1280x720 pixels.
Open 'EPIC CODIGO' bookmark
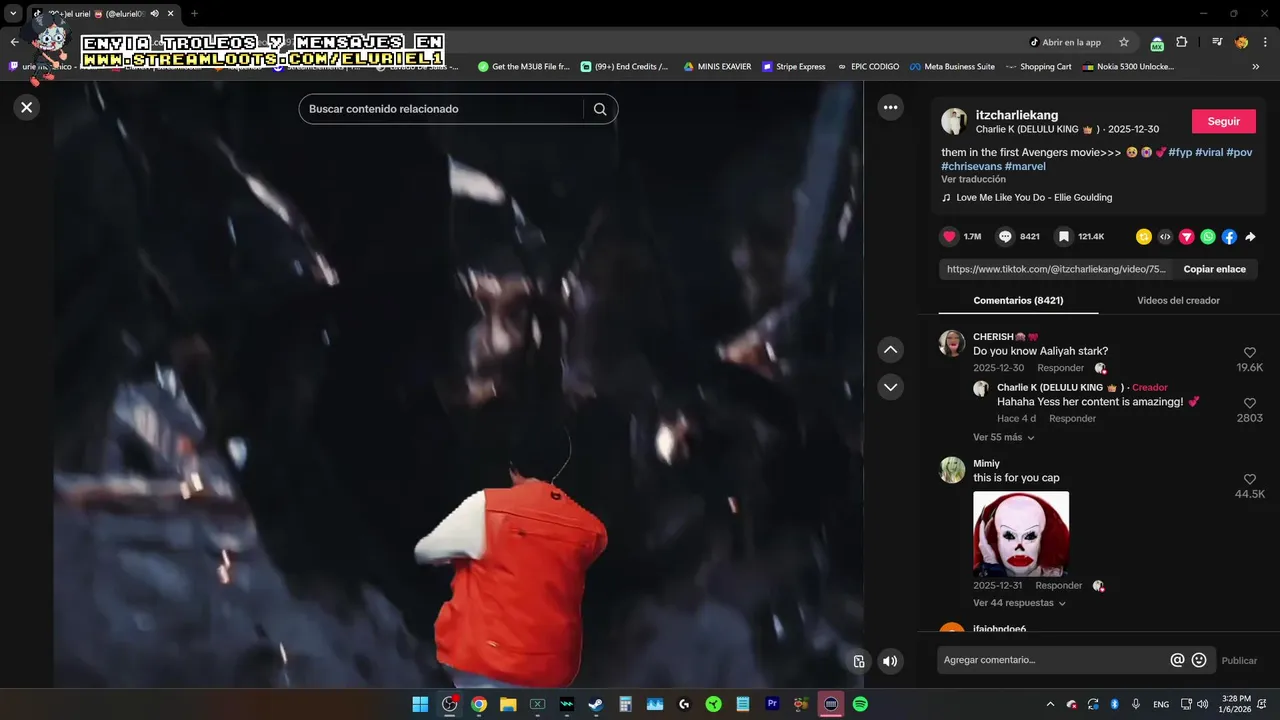click(868, 67)
